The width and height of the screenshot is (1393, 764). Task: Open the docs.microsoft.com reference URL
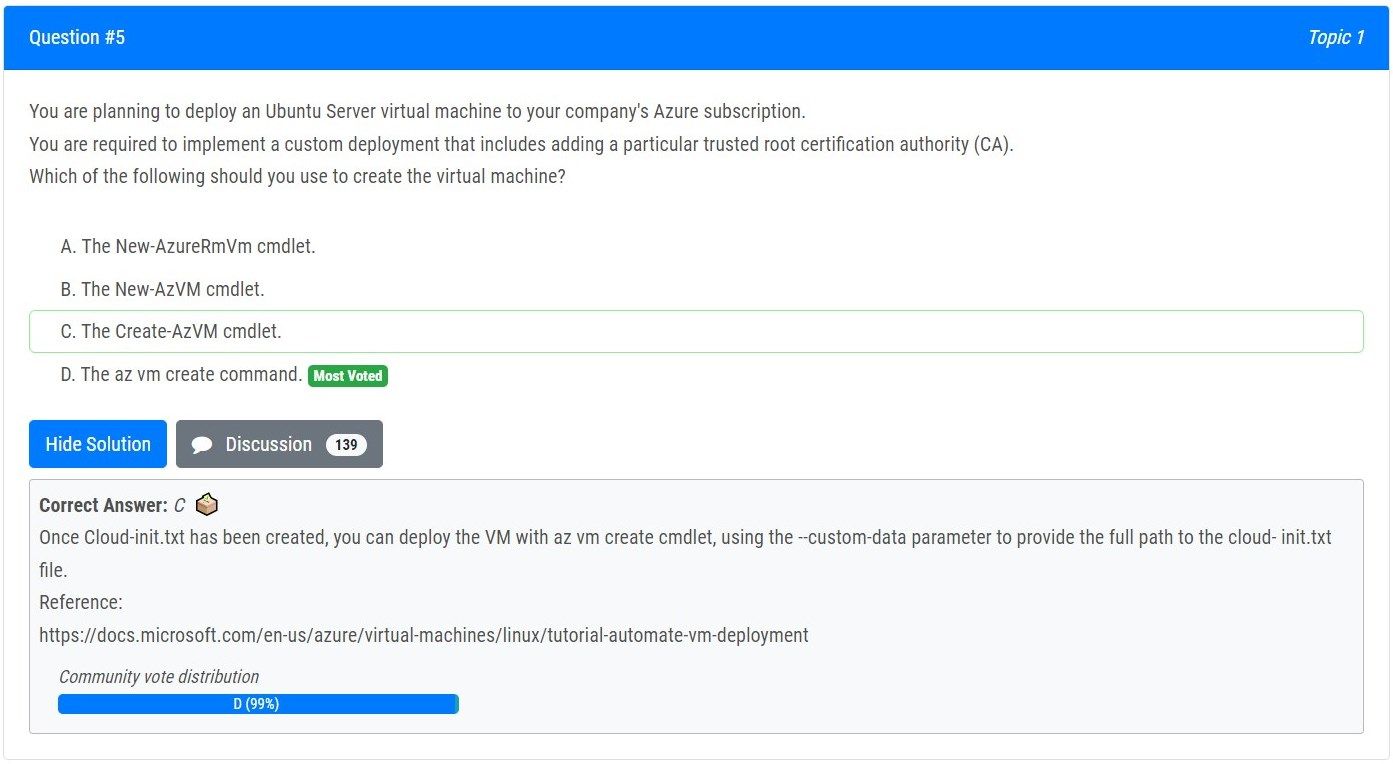coord(424,635)
